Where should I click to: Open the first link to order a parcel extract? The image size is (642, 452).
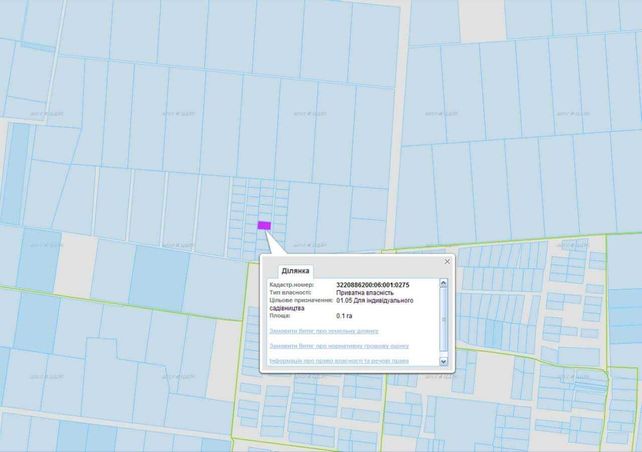click(x=324, y=331)
